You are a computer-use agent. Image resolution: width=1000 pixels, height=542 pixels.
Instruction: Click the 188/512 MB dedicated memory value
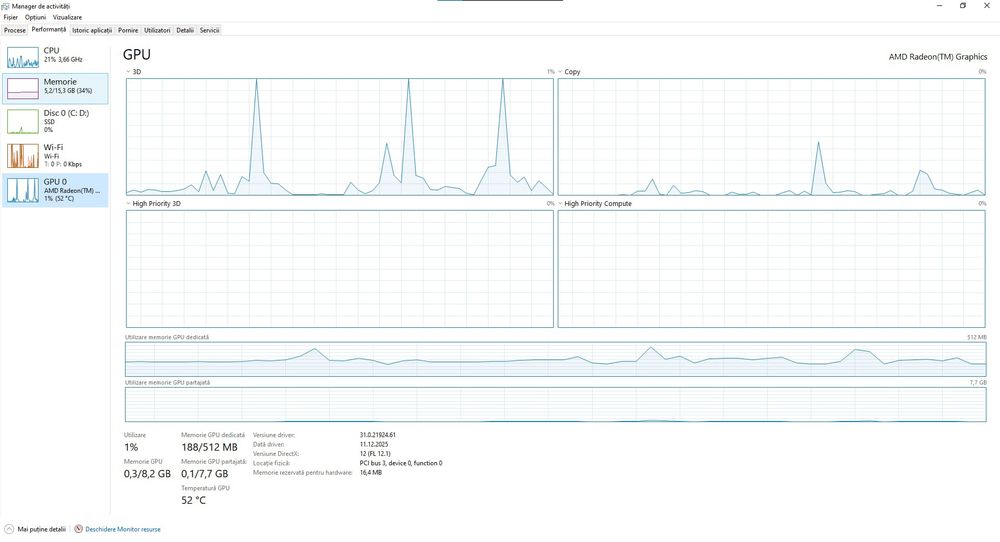pos(209,447)
